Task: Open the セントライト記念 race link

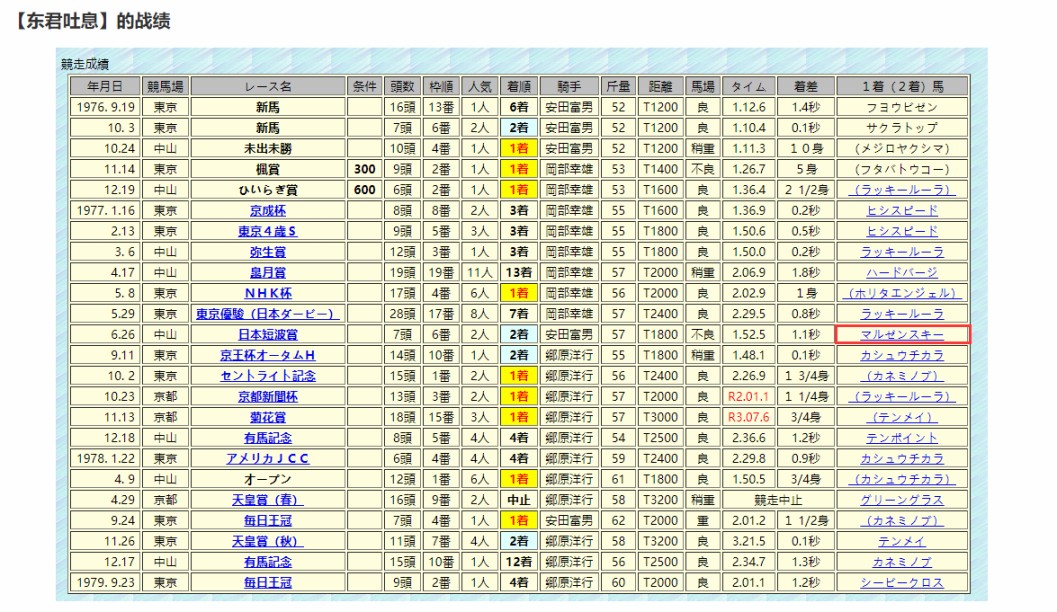Action: click(x=267, y=376)
